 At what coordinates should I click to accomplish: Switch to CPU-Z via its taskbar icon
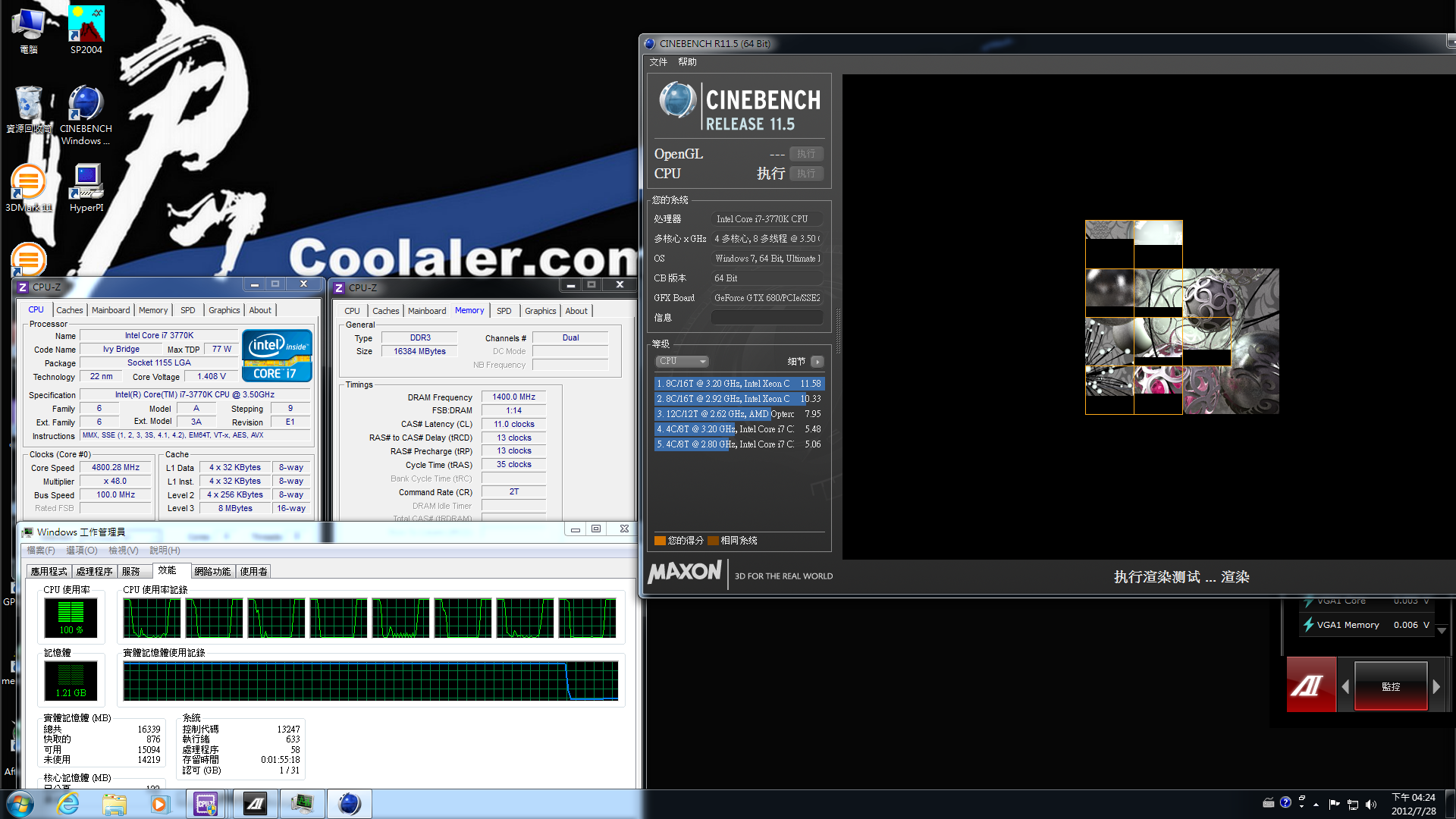[x=206, y=804]
